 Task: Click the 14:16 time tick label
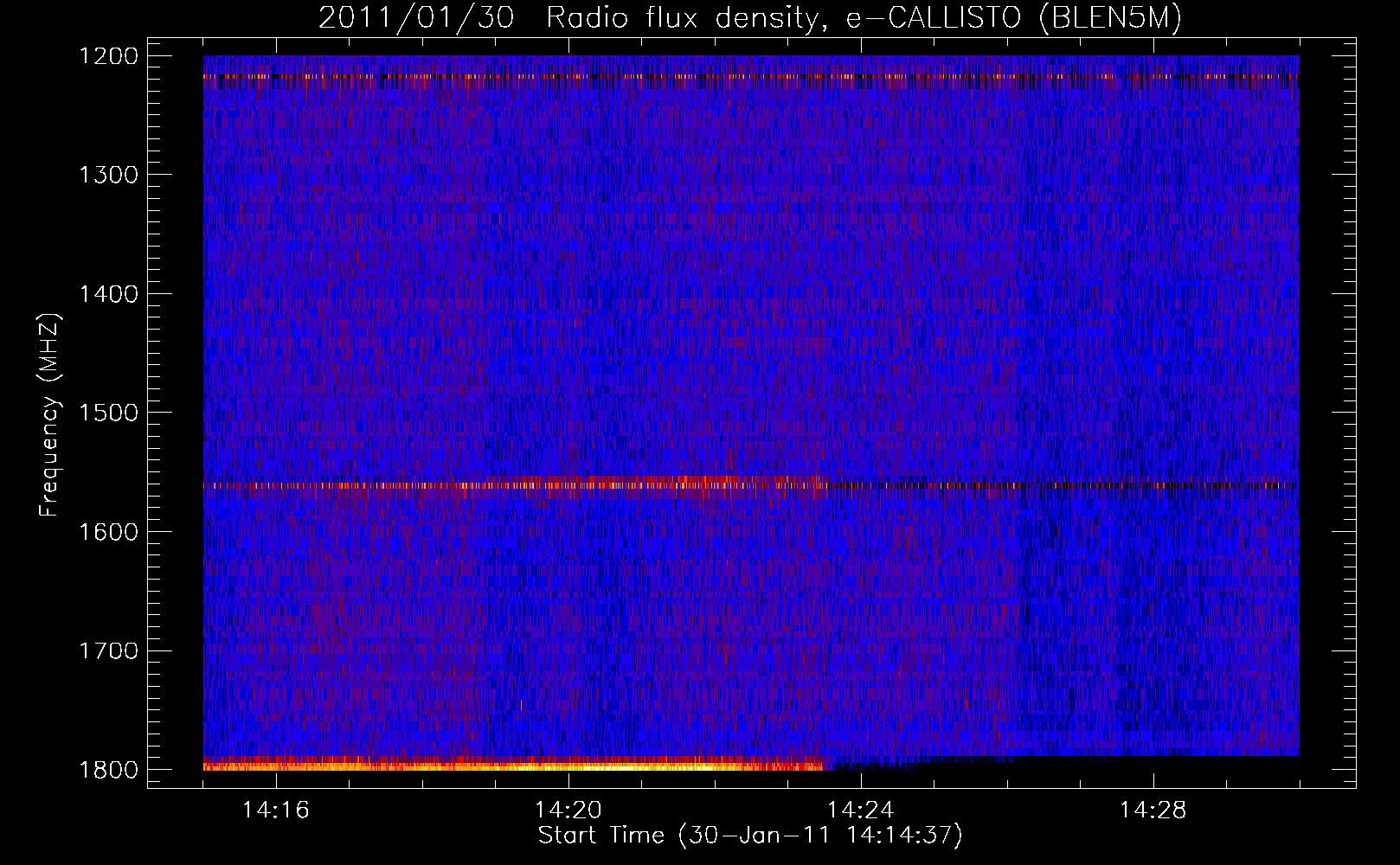[x=276, y=811]
